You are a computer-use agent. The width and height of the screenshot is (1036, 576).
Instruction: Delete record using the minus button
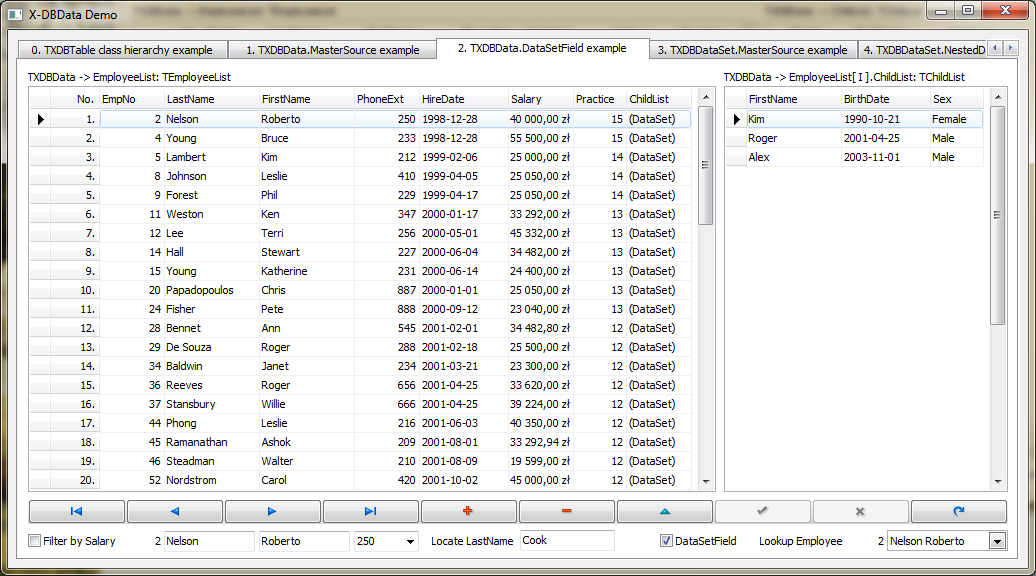(566, 511)
